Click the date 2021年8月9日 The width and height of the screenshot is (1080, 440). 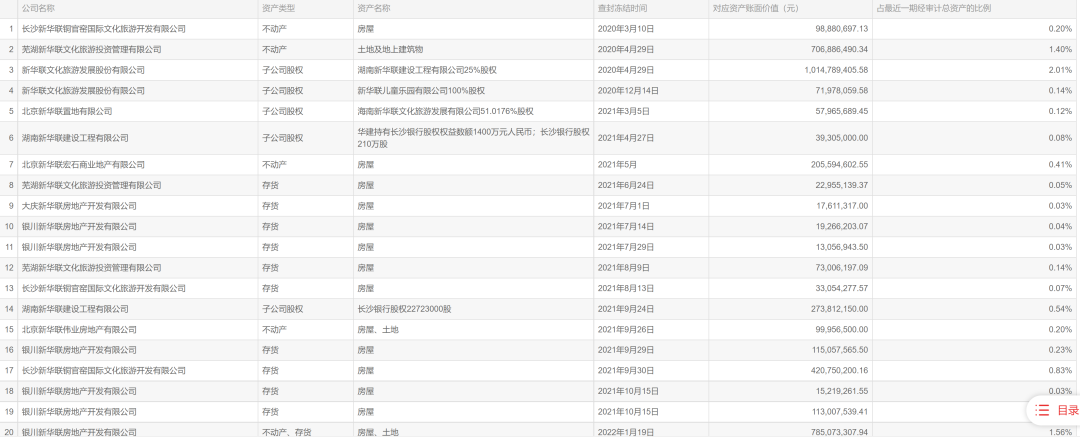[x=623, y=267]
